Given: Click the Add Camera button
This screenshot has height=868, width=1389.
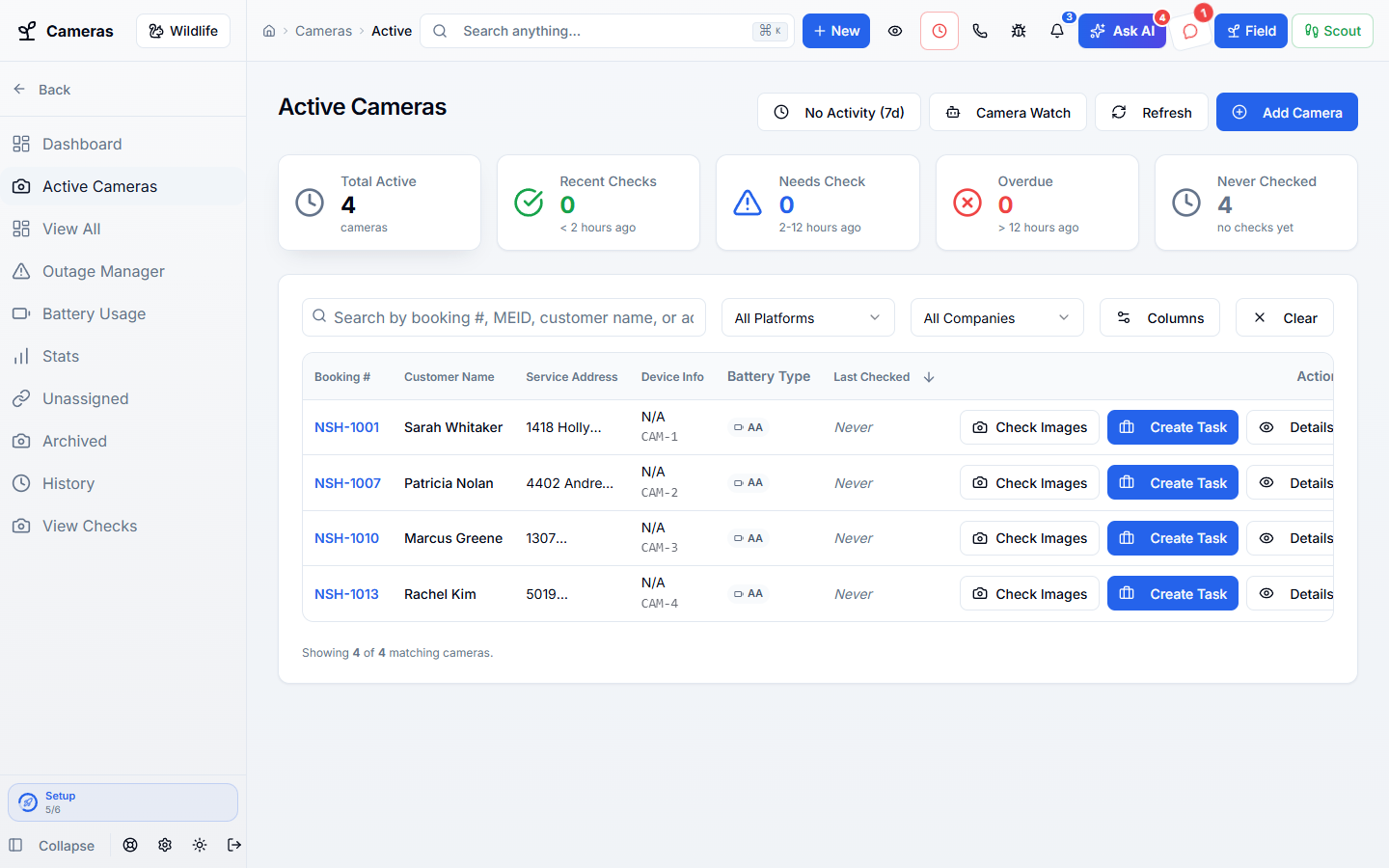Looking at the screenshot, I should pos(1287,113).
